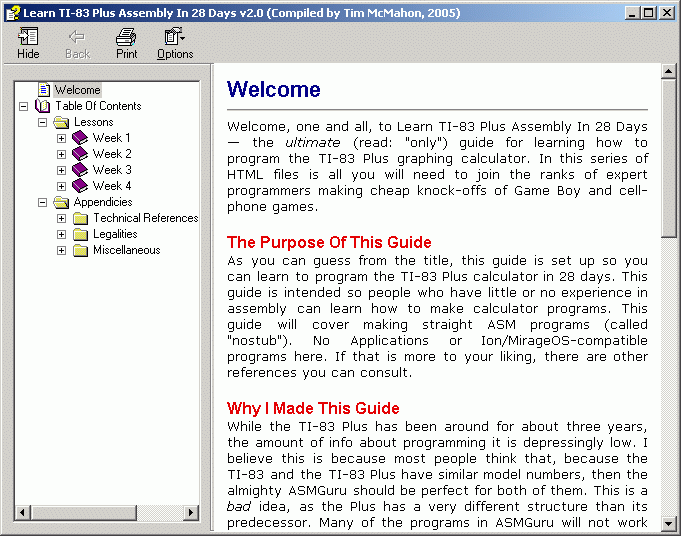681x536 pixels.
Task: Expand the Legalities node
Action: click(x=62, y=235)
